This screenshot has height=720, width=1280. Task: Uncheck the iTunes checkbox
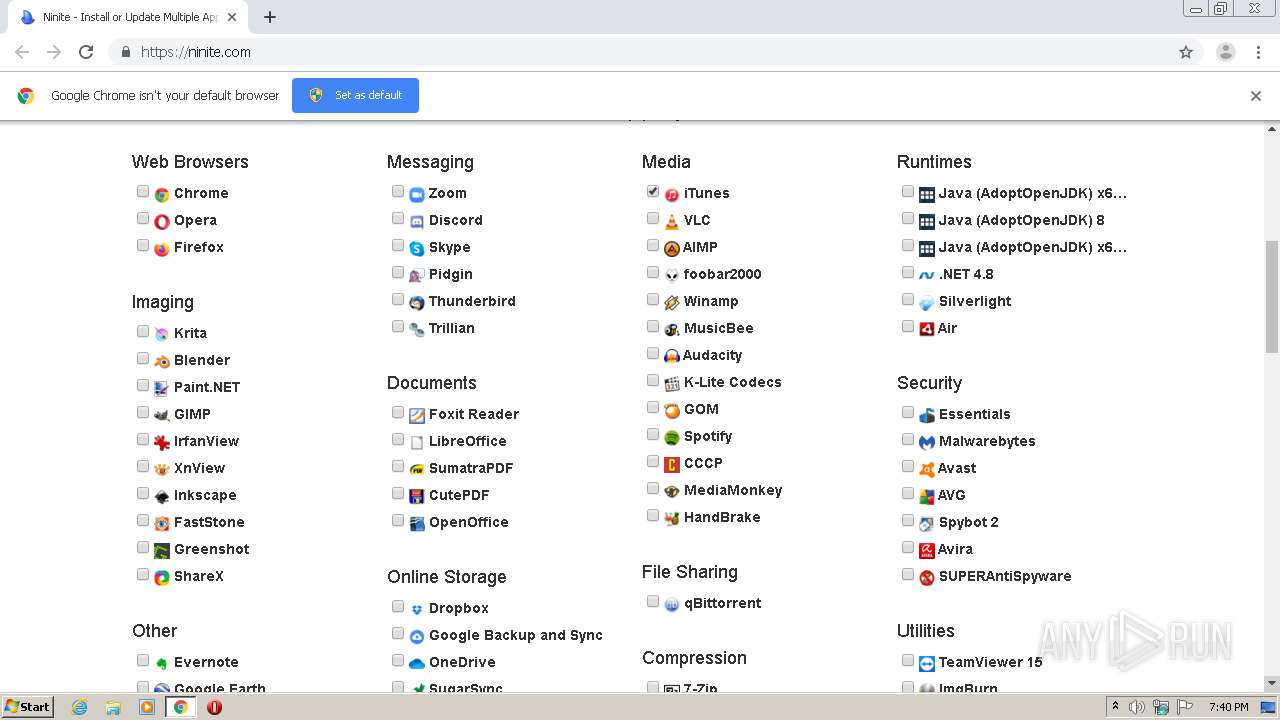coord(653,191)
